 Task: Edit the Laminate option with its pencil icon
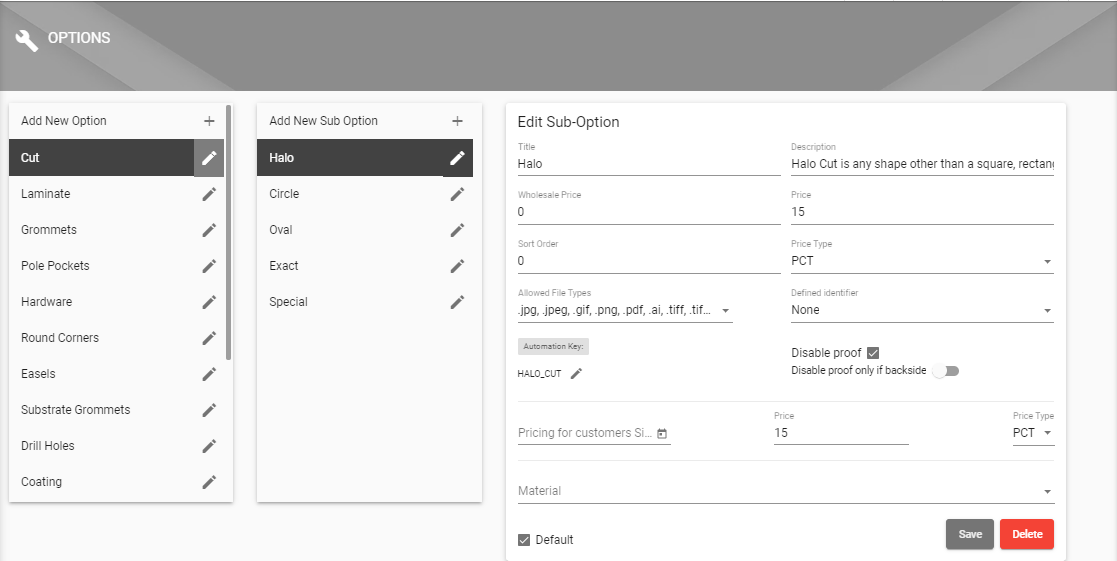209,194
